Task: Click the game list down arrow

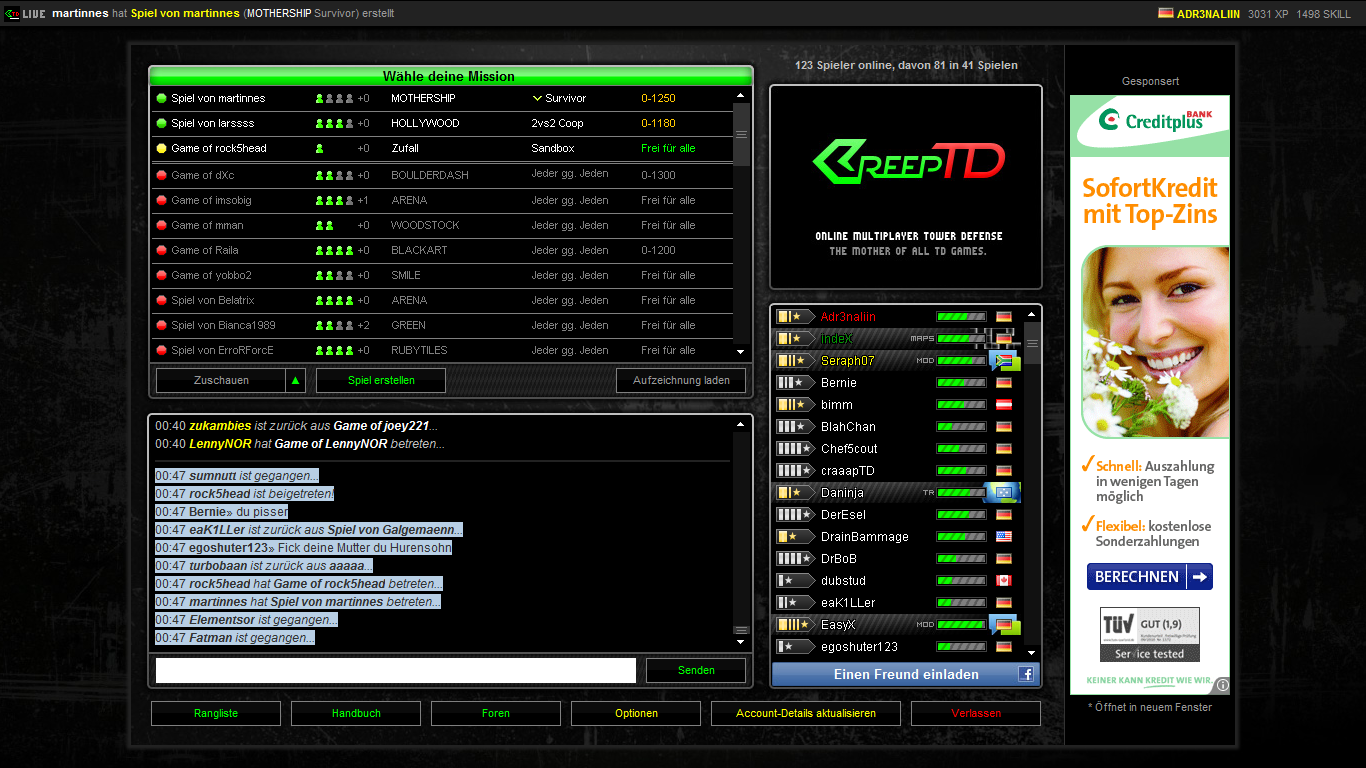Action: [x=741, y=352]
